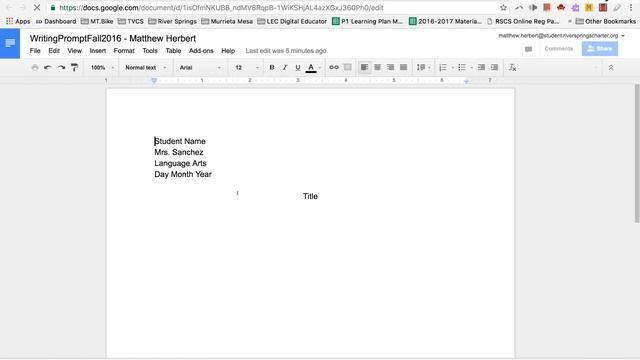
Task: Print the document with printer icon
Action: [x=35, y=68]
